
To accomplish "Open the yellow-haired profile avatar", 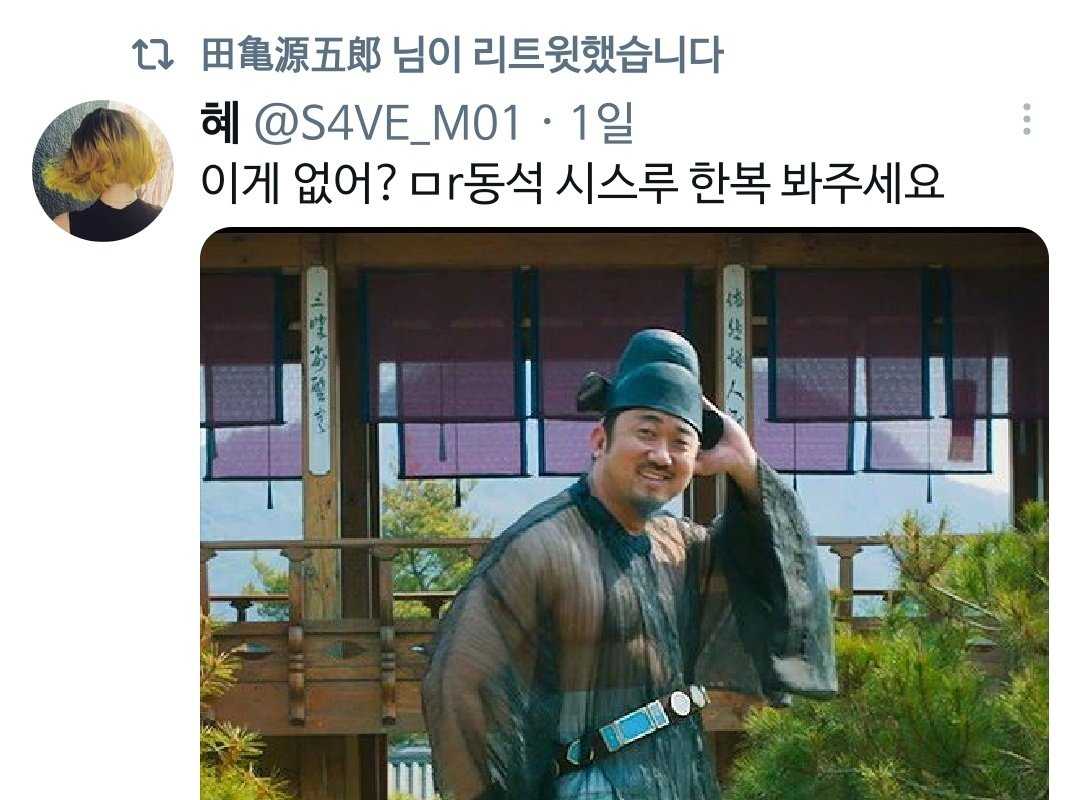I will (x=103, y=170).
